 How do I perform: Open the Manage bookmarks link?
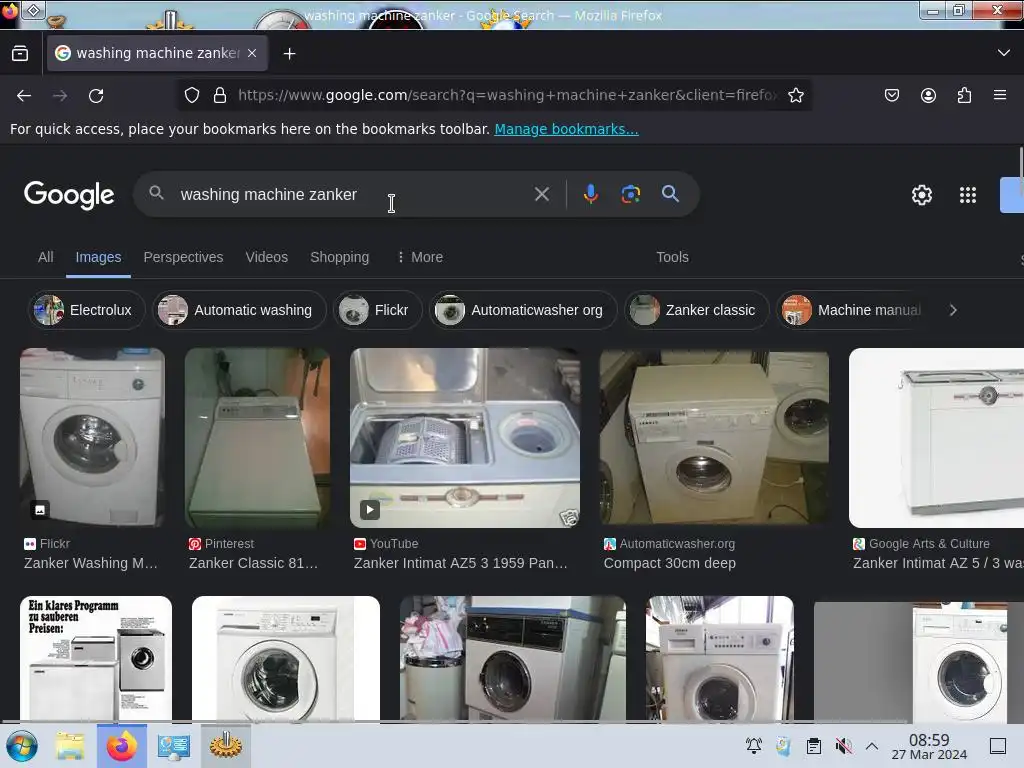(x=566, y=129)
